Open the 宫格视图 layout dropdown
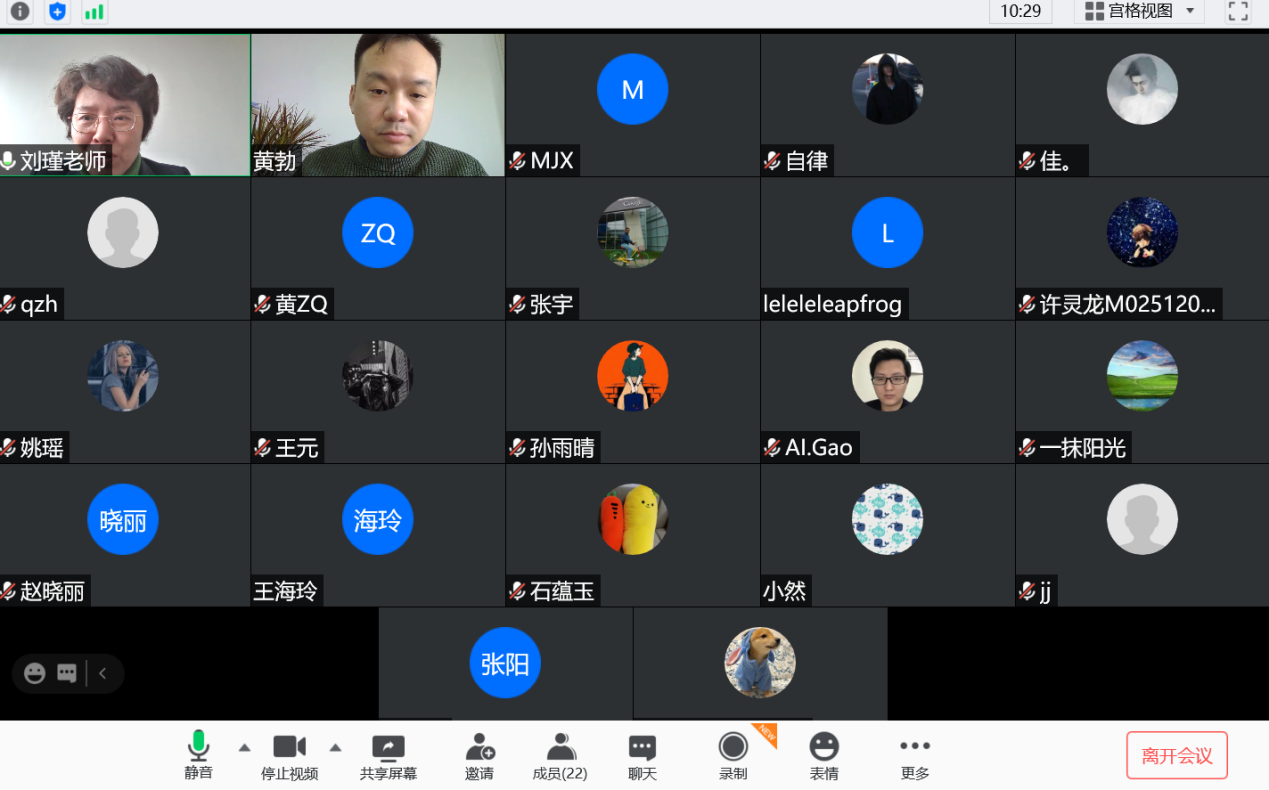The width and height of the screenshot is (1269, 790). click(x=1140, y=12)
